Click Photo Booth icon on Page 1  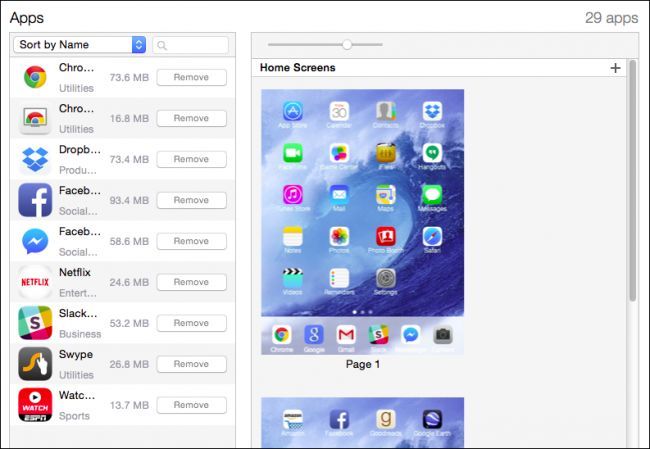click(386, 236)
